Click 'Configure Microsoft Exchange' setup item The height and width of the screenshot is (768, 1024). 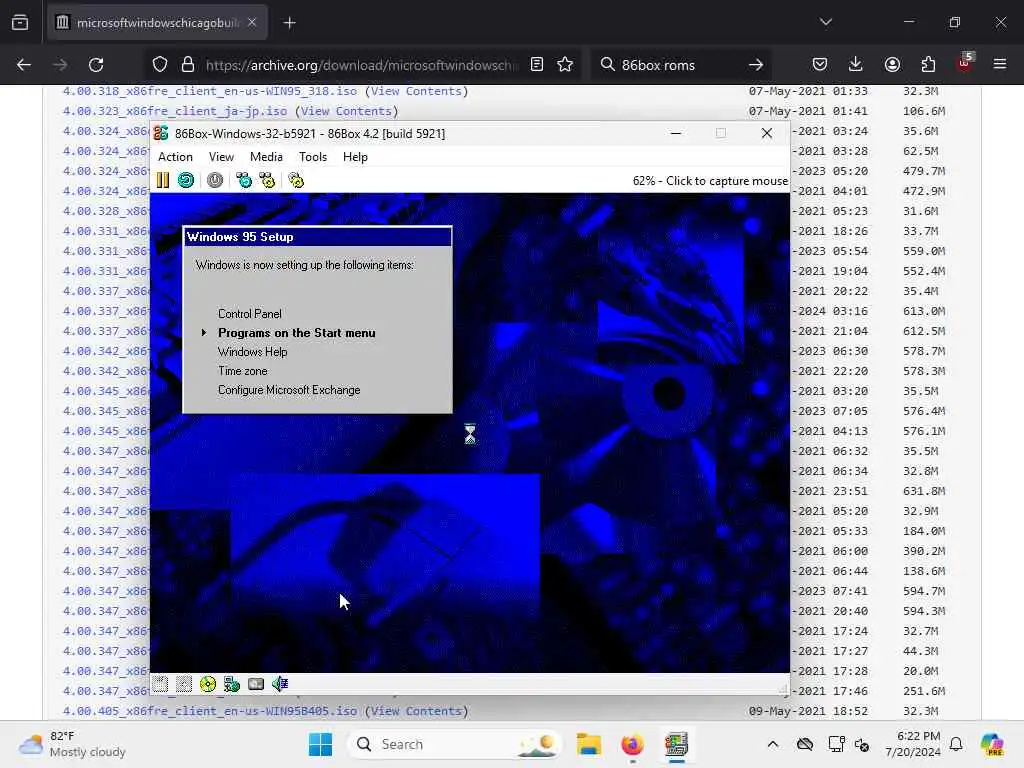(289, 389)
